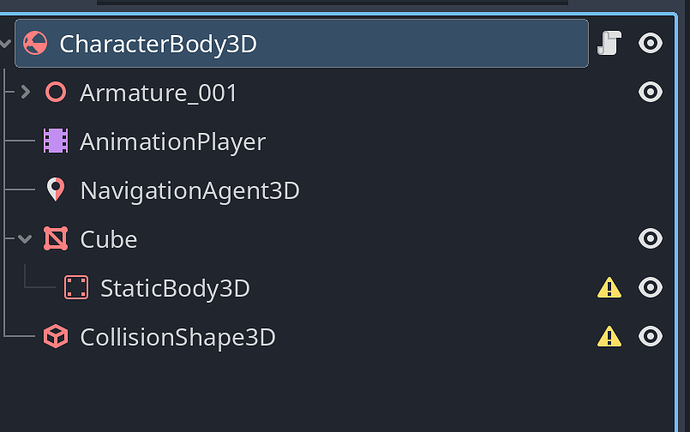The image size is (690, 432).
Task: Expand the Armature_001 node
Action: [x=26, y=92]
